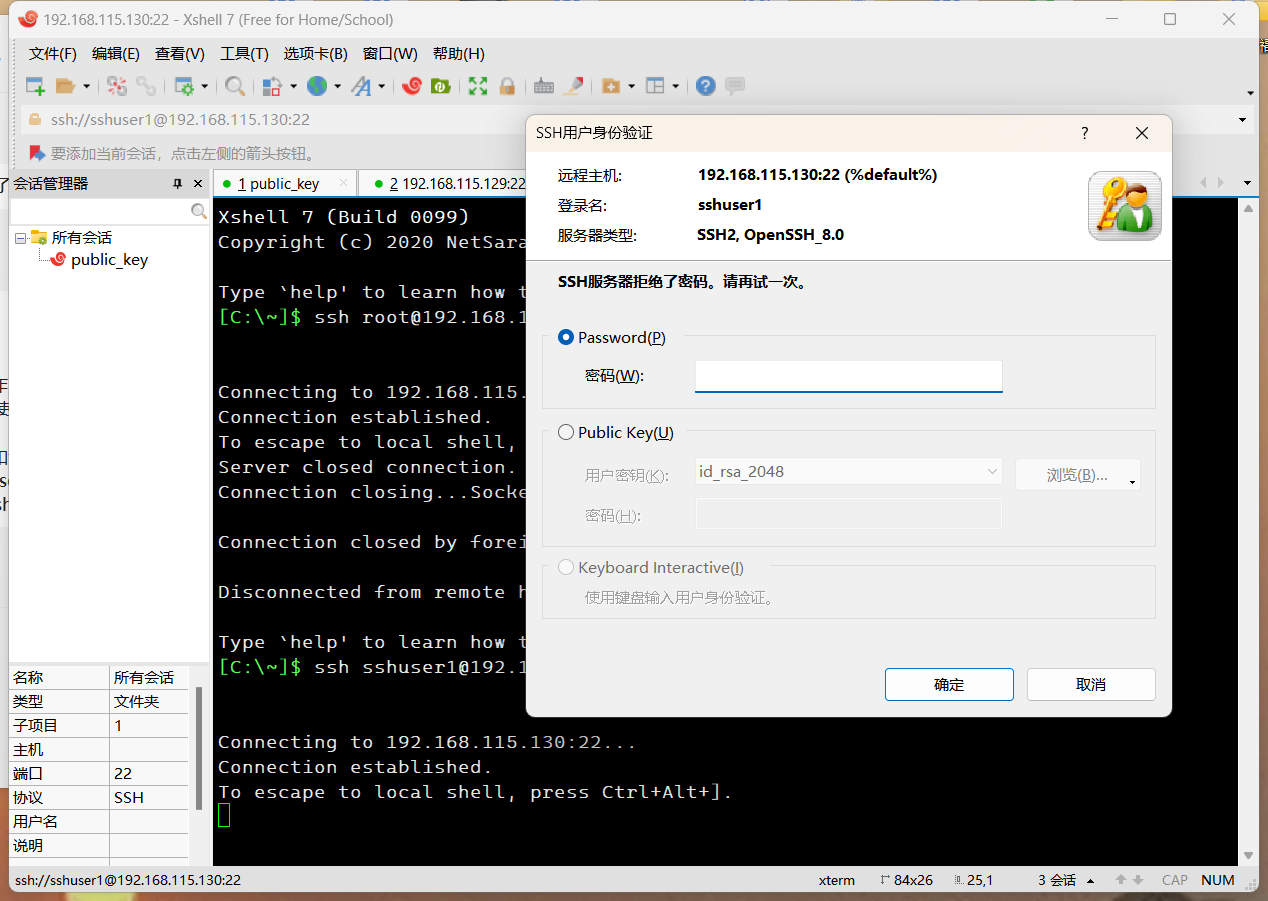Screen dimensions: 1268x901
Task: Launch Xmanager via the green icon
Action: point(440,86)
